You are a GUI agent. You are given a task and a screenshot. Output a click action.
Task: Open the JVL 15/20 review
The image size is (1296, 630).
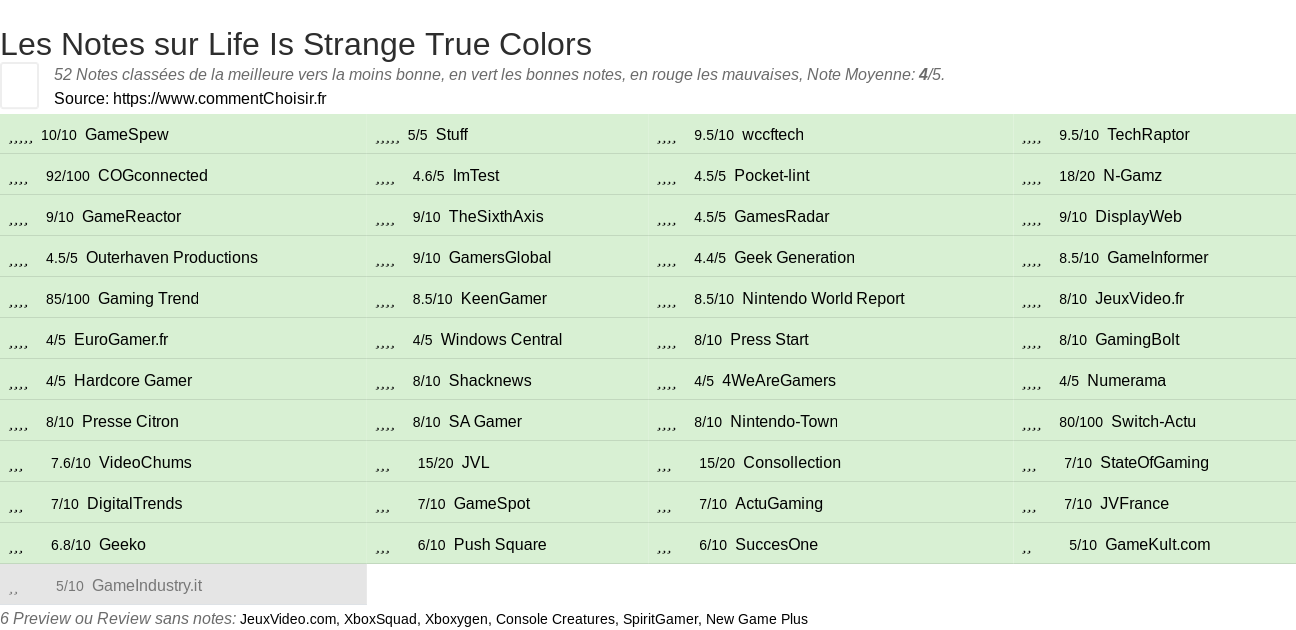(x=476, y=463)
